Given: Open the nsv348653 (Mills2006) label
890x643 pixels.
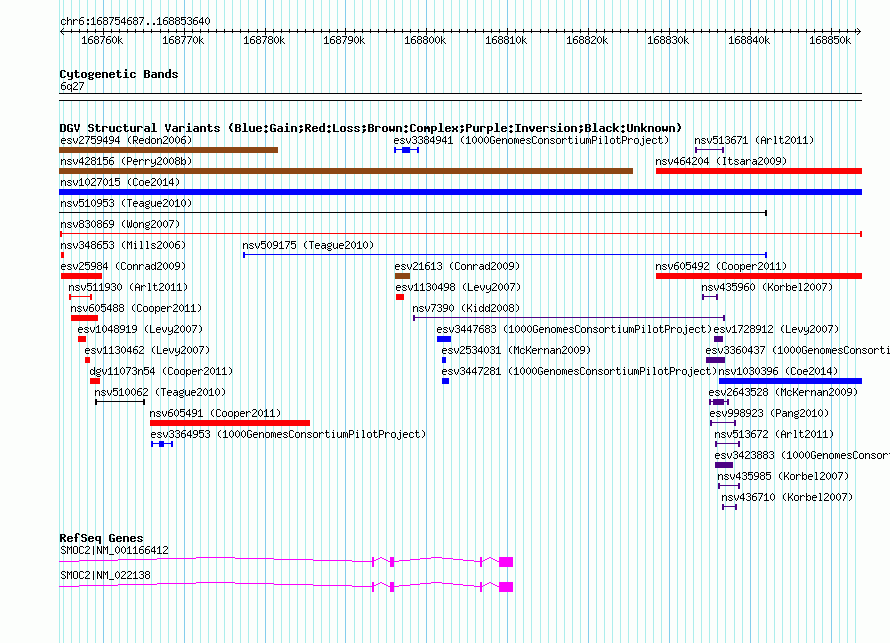Looking at the screenshot, I should click(x=123, y=245).
